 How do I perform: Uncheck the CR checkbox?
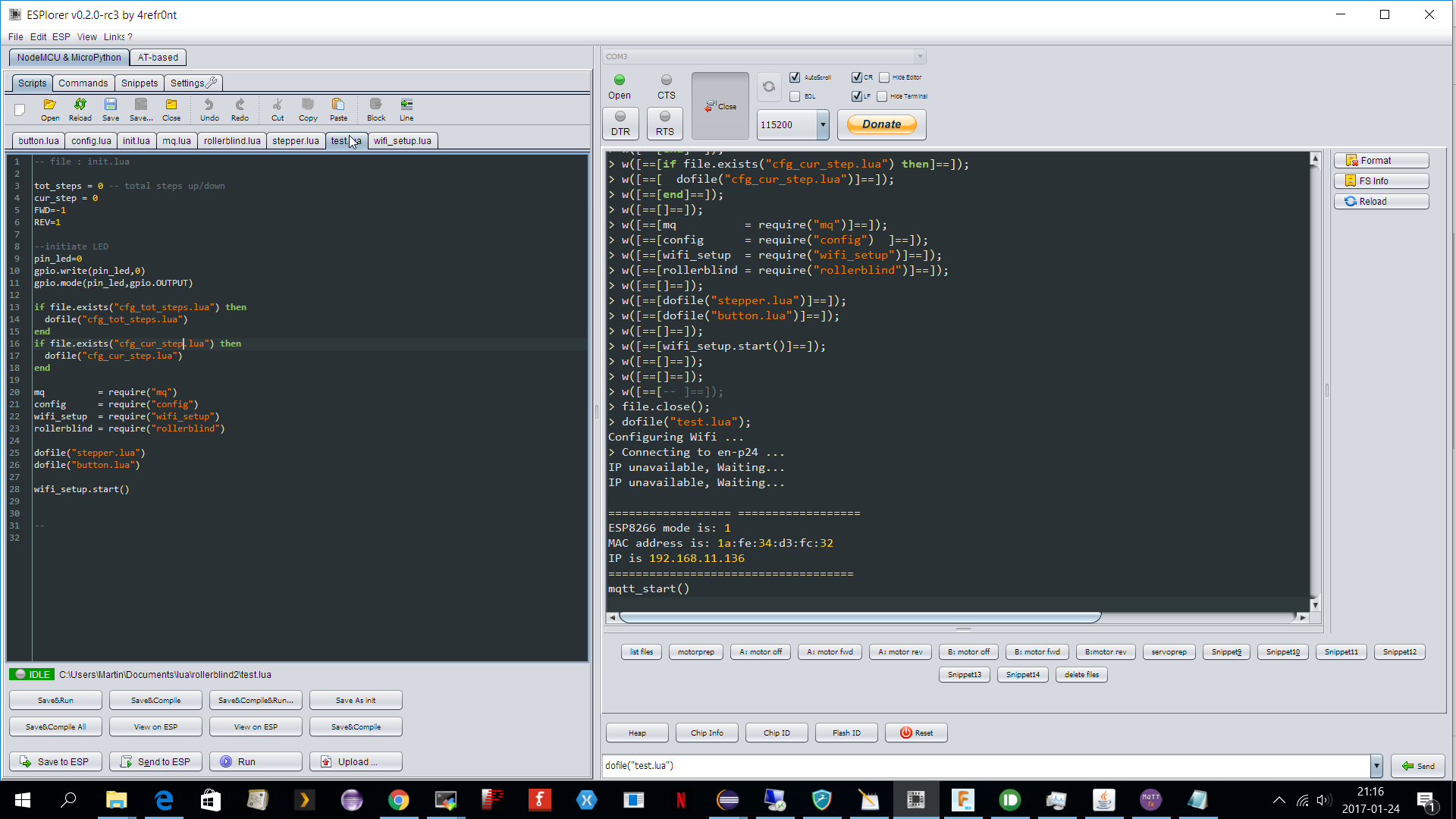coord(856,77)
